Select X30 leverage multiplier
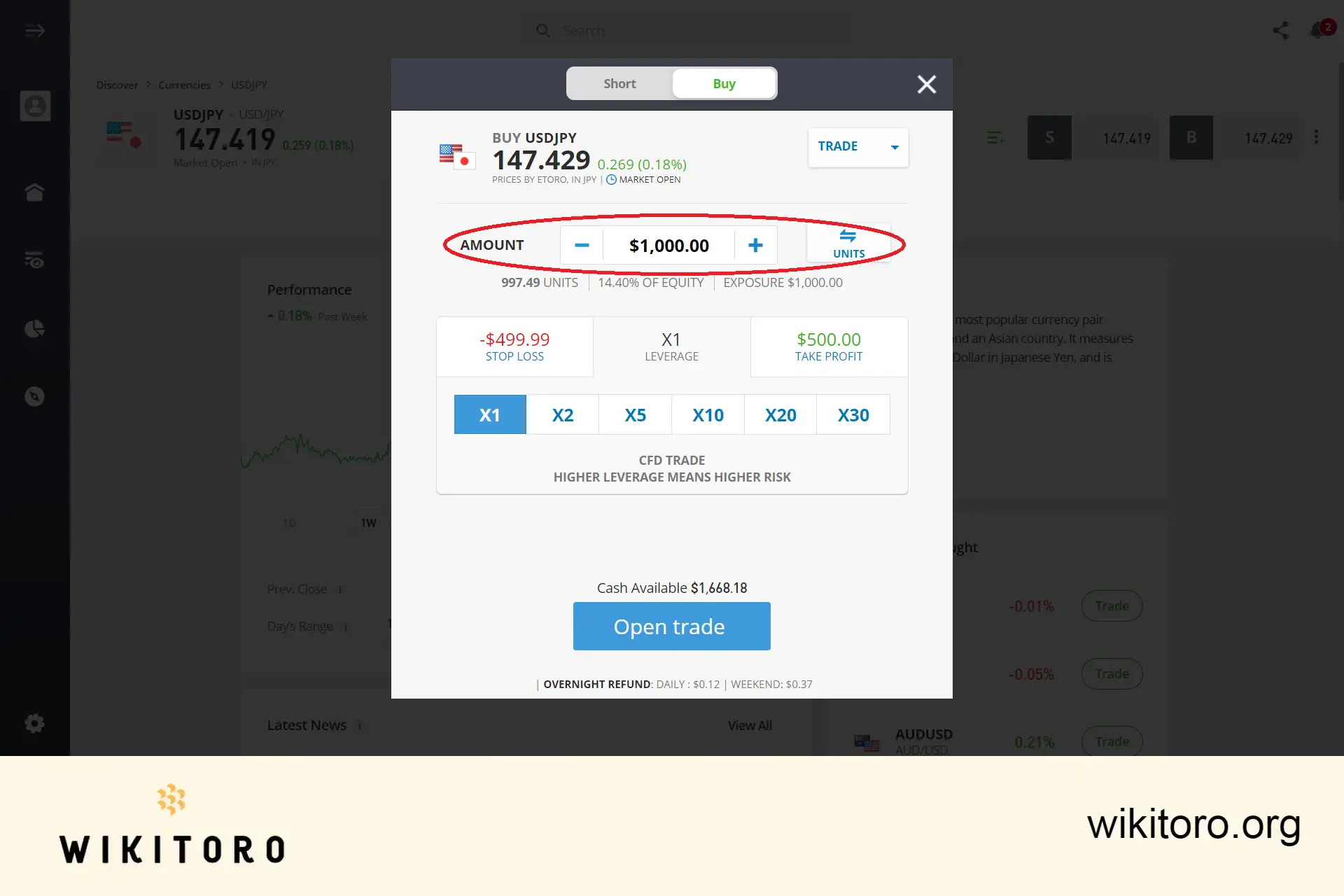 (x=854, y=414)
